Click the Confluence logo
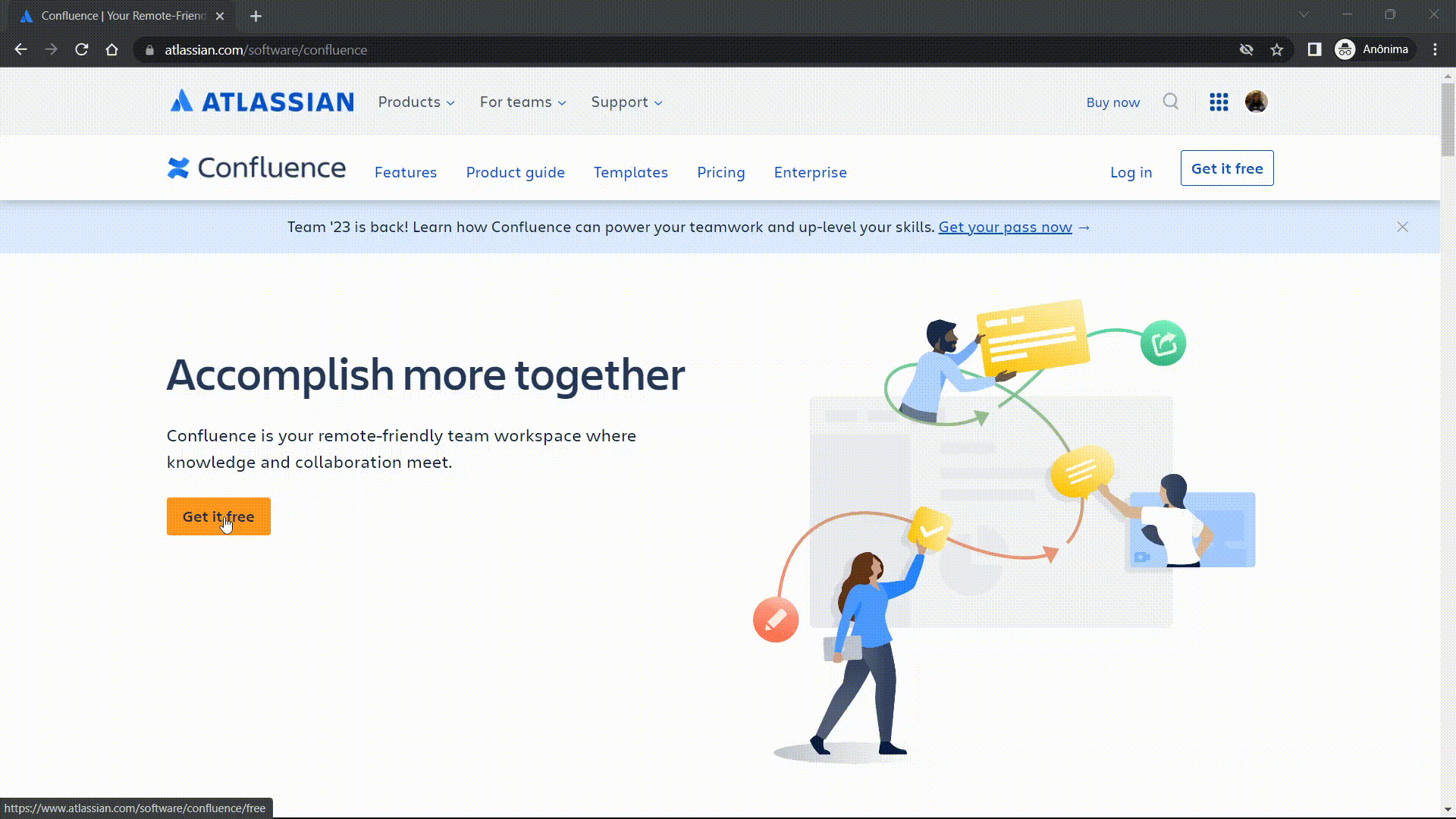Image resolution: width=1456 pixels, height=819 pixels. pos(256,168)
